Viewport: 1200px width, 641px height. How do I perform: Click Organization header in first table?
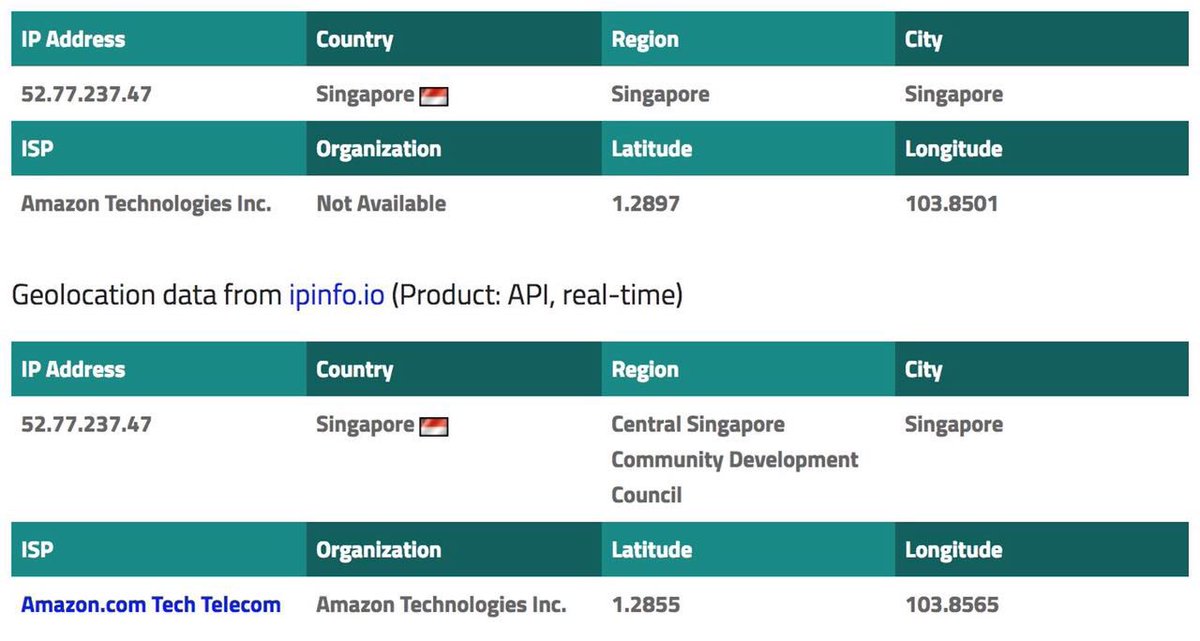pos(454,149)
